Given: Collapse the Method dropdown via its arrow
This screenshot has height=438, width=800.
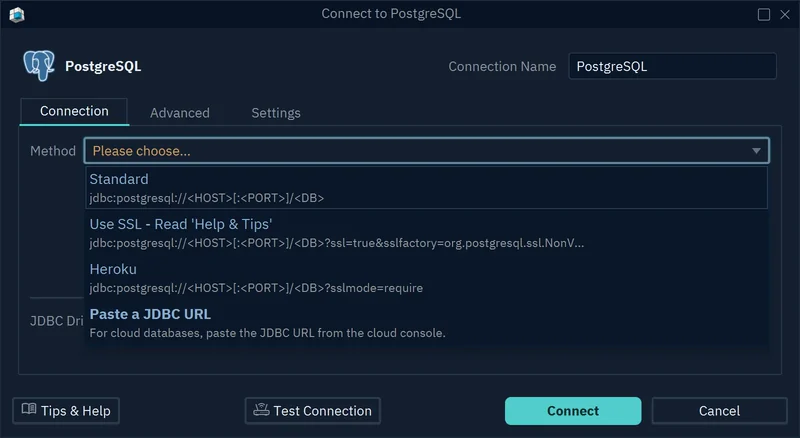Looking at the screenshot, I should click(x=756, y=151).
